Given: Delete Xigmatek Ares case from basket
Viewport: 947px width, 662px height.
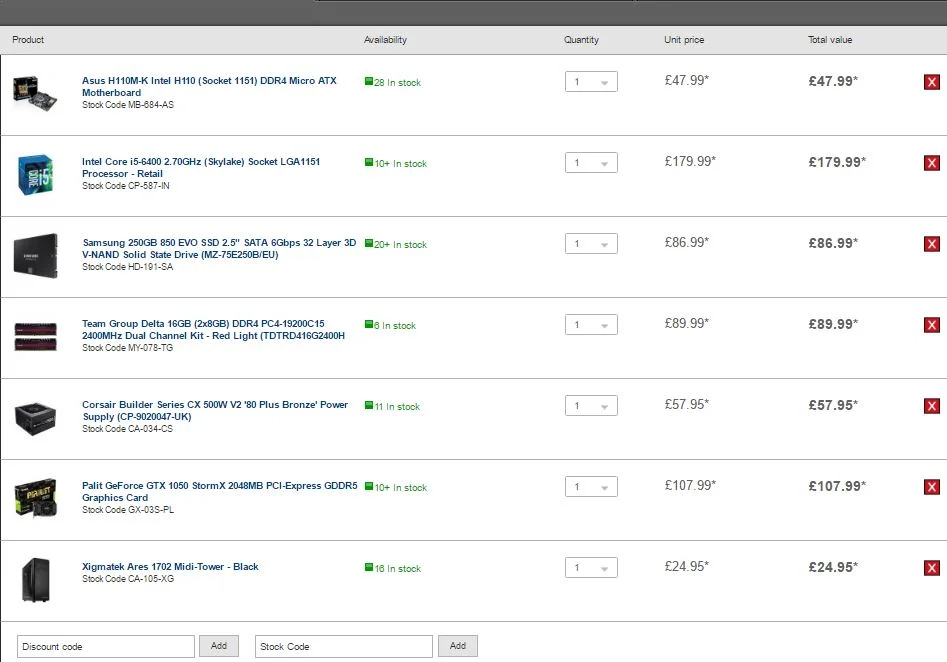Looking at the screenshot, I should 931,568.
